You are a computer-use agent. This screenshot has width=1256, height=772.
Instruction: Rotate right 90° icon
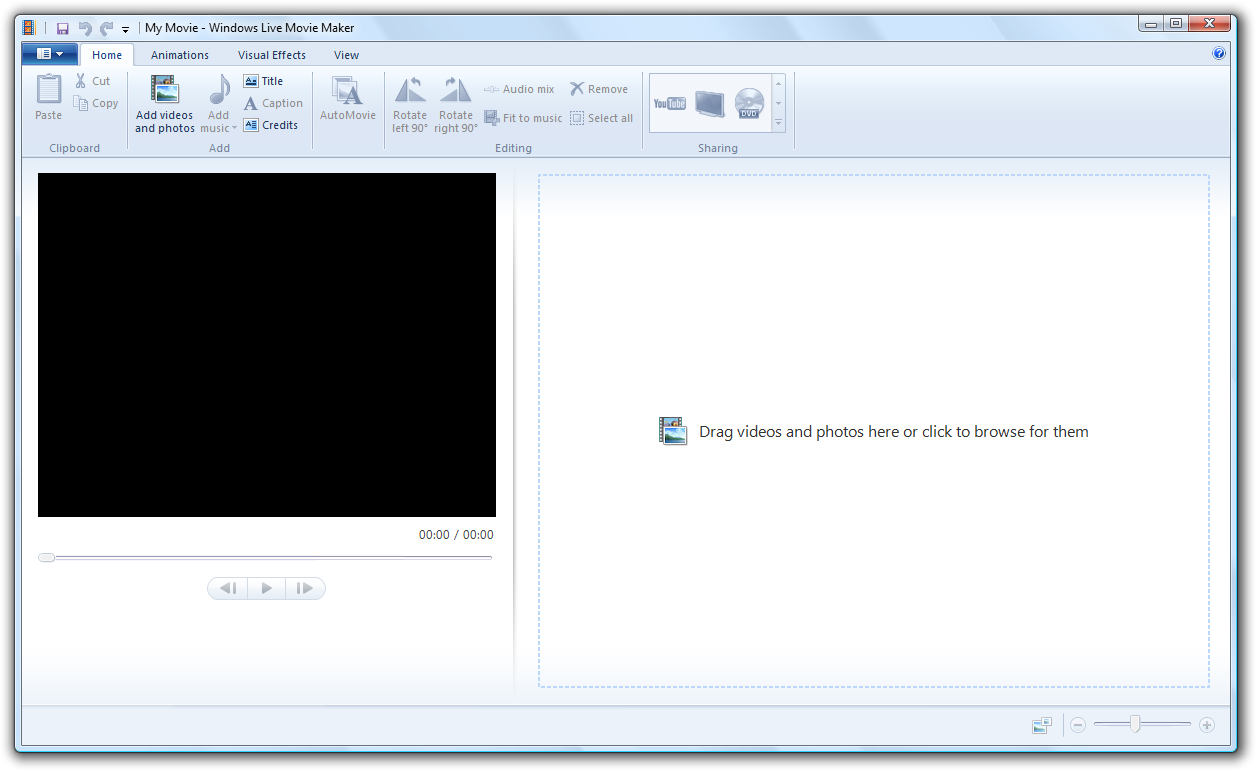pyautogui.click(x=456, y=90)
